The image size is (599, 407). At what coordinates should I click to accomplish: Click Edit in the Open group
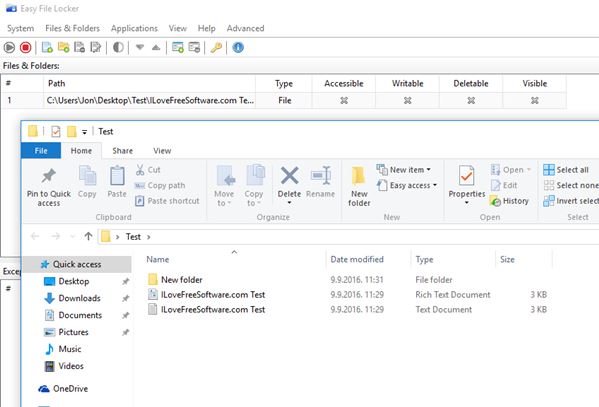504,185
